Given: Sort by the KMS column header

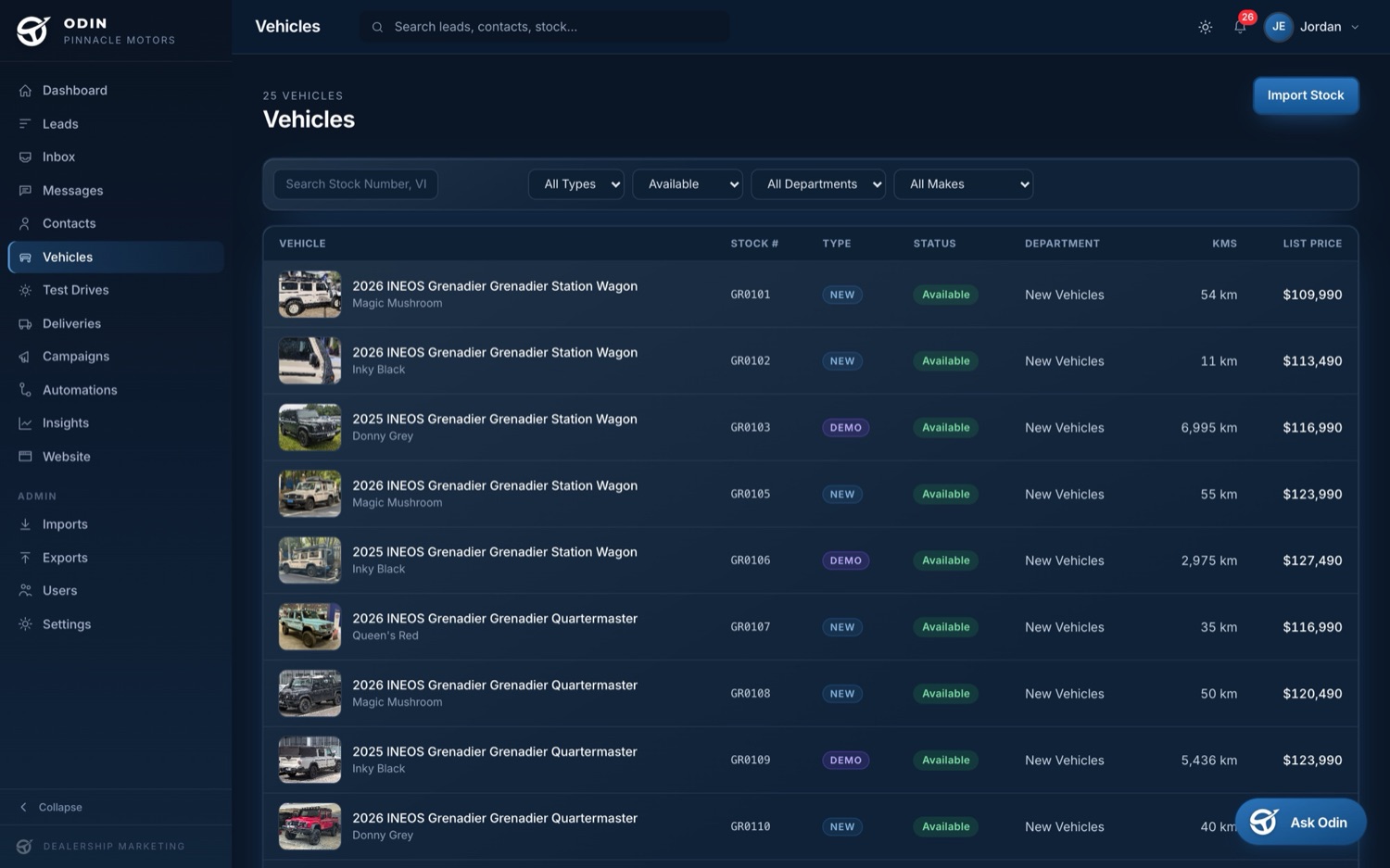Looking at the screenshot, I should [1224, 244].
